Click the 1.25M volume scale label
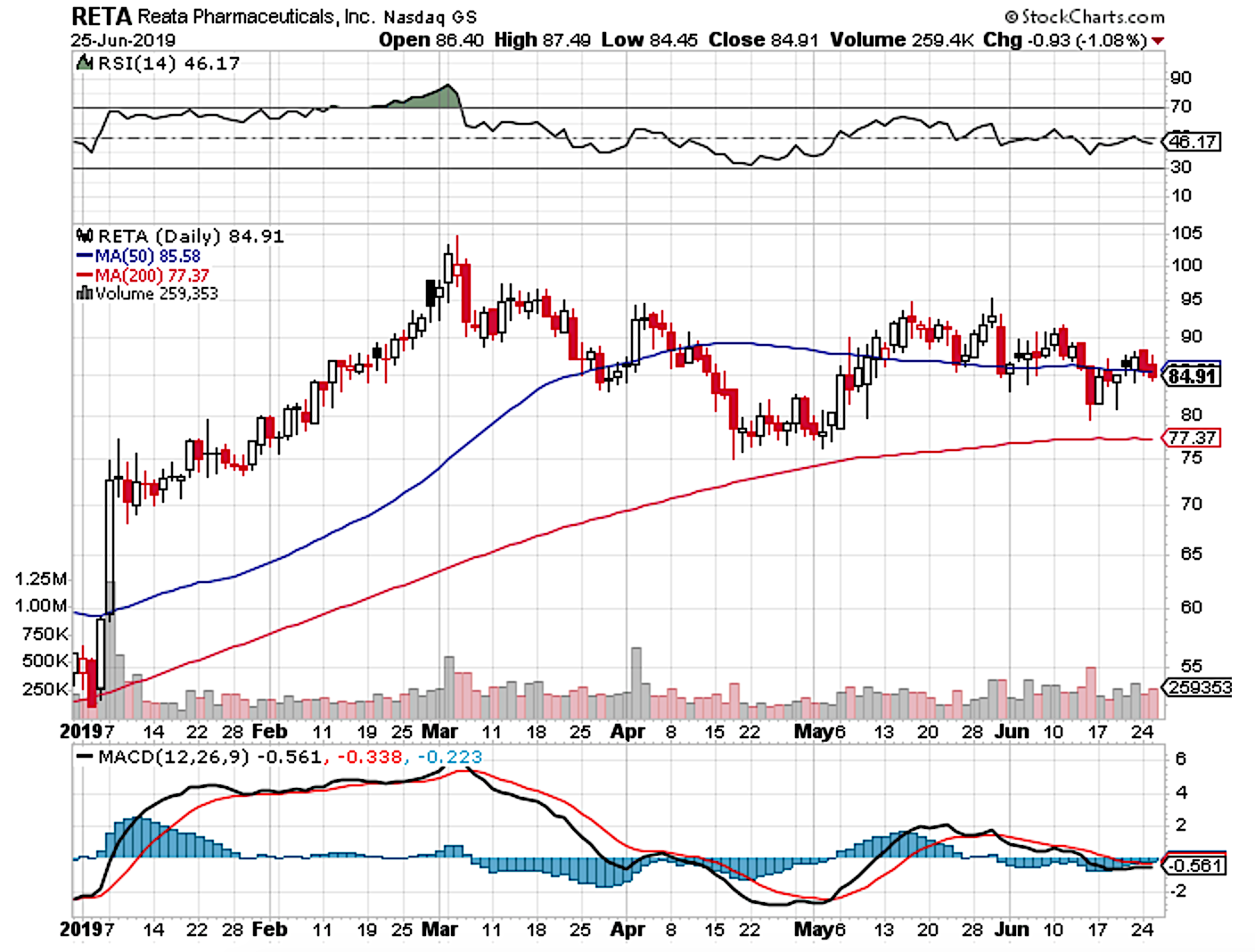Screen dimensions: 1255x952 coord(41,579)
